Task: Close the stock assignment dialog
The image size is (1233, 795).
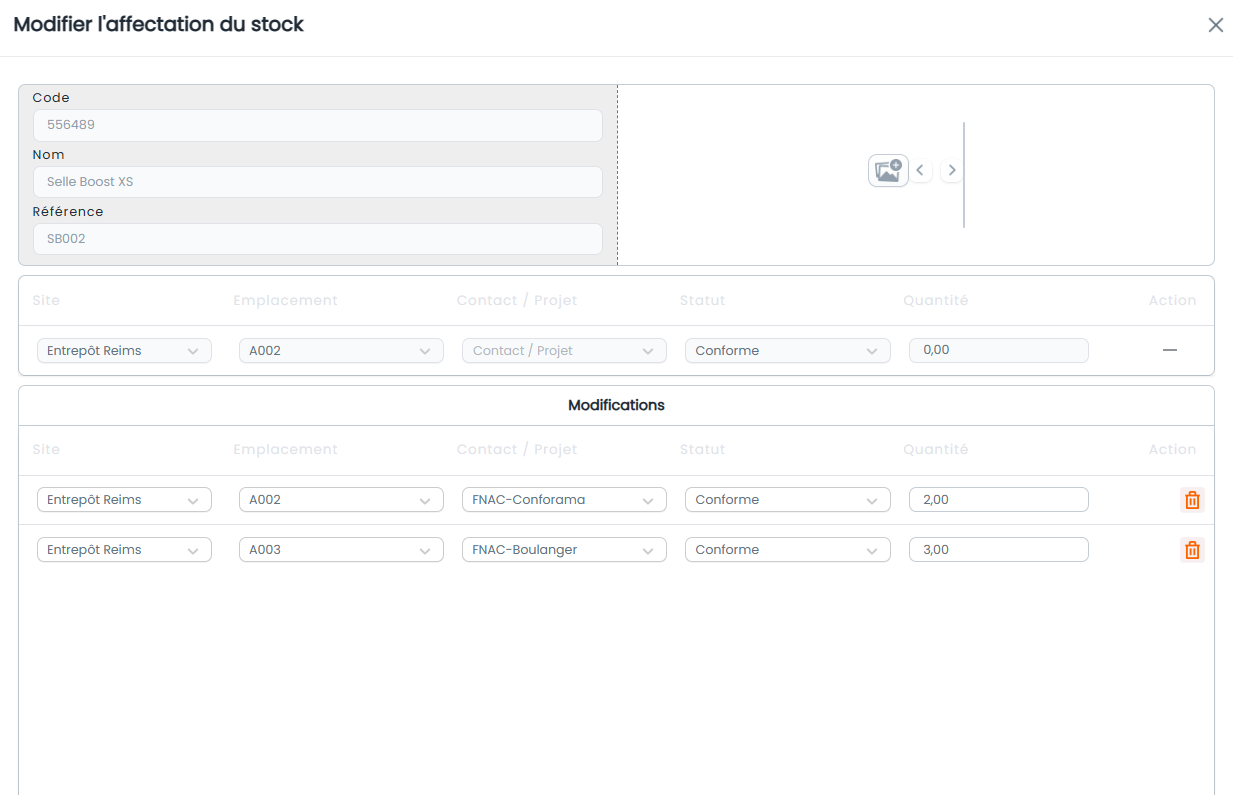Action: [1216, 25]
